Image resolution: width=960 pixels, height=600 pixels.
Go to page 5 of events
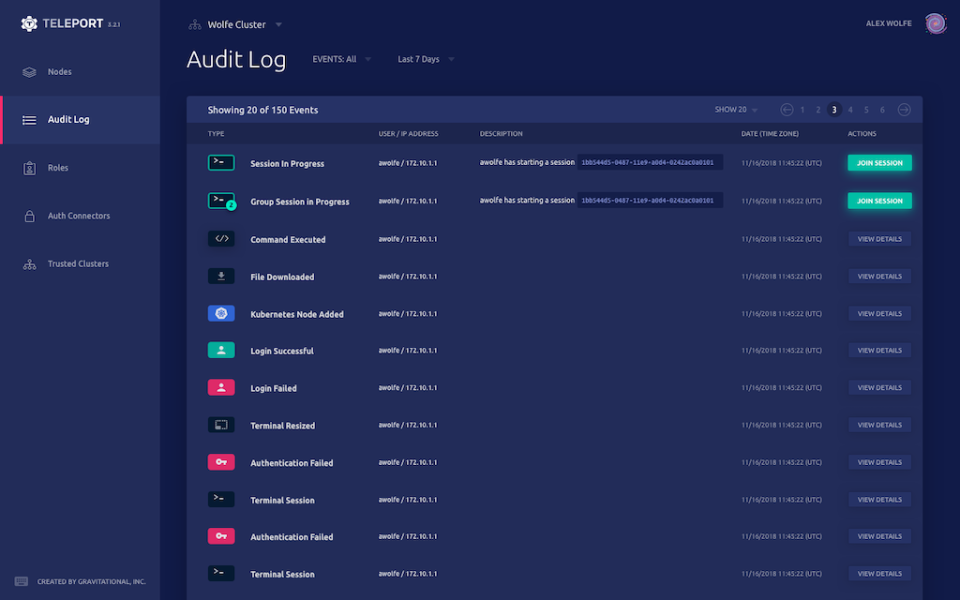click(866, 110)
